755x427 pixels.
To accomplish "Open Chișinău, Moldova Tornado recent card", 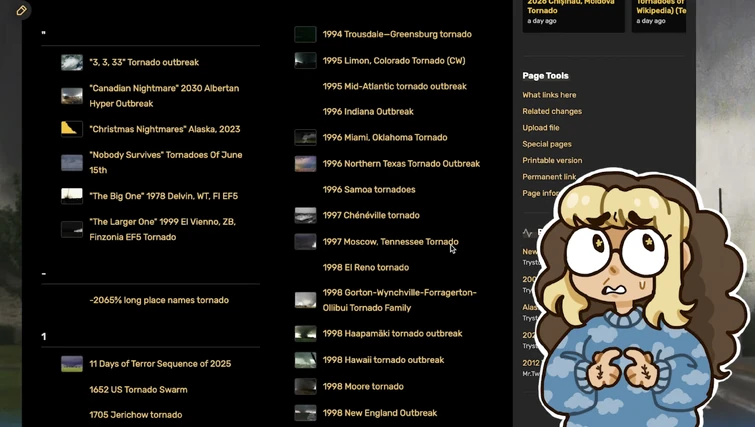I will coord(573,14).
